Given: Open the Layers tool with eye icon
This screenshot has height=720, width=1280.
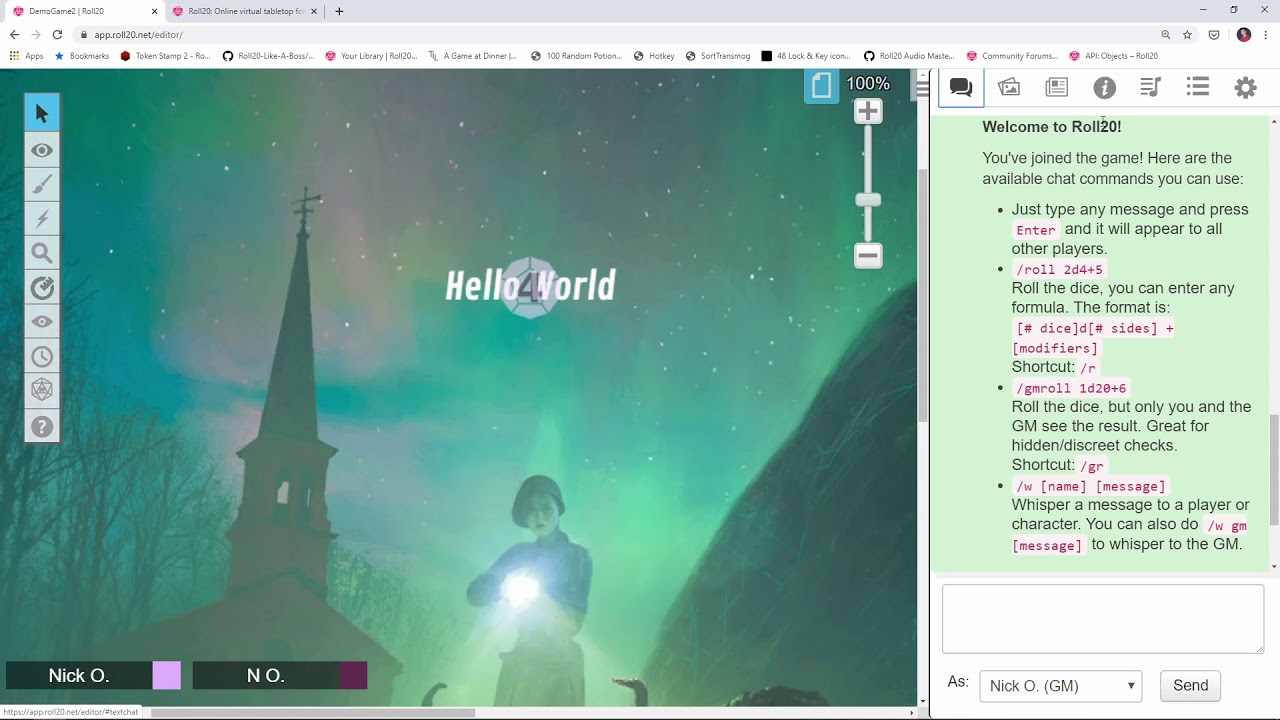Looking at the screenshot, I should pyautogui.click(x=42, y=150).
